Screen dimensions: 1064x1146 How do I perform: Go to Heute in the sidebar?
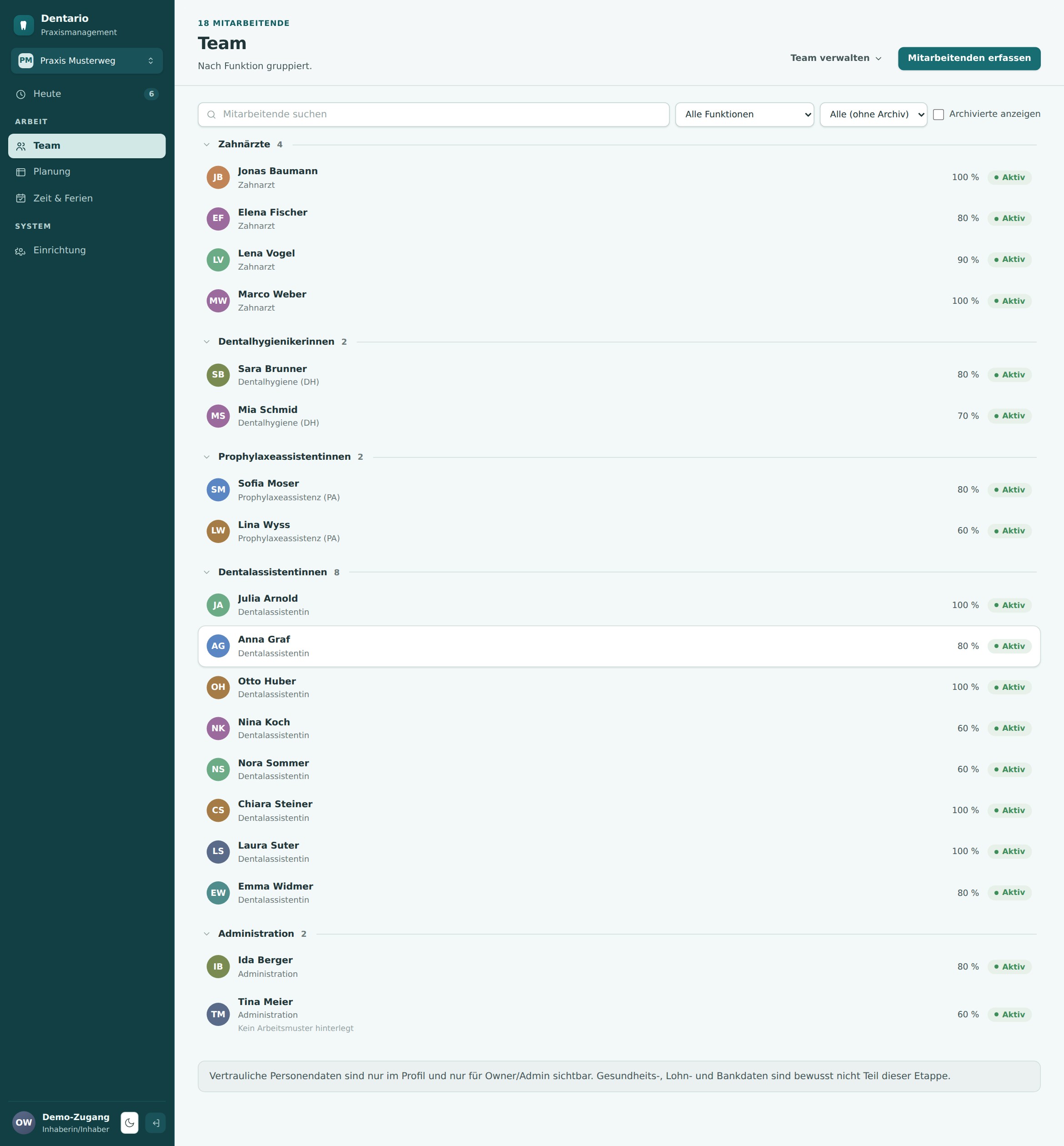(87, 94)
